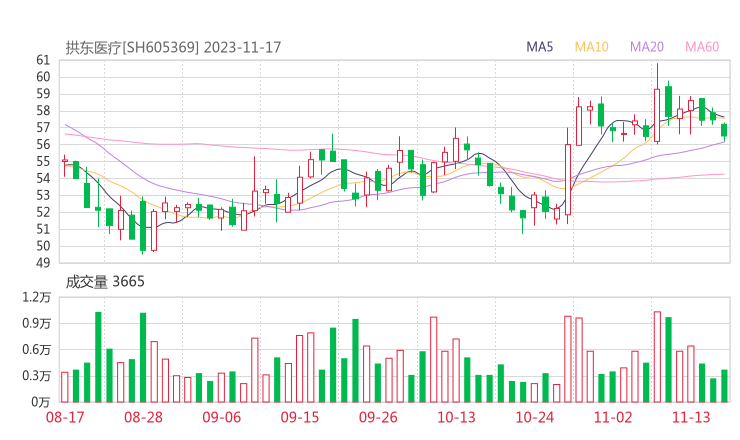Click the 11-13 date label
This screenshot has width=740, height=440.
tap(691, 417)
